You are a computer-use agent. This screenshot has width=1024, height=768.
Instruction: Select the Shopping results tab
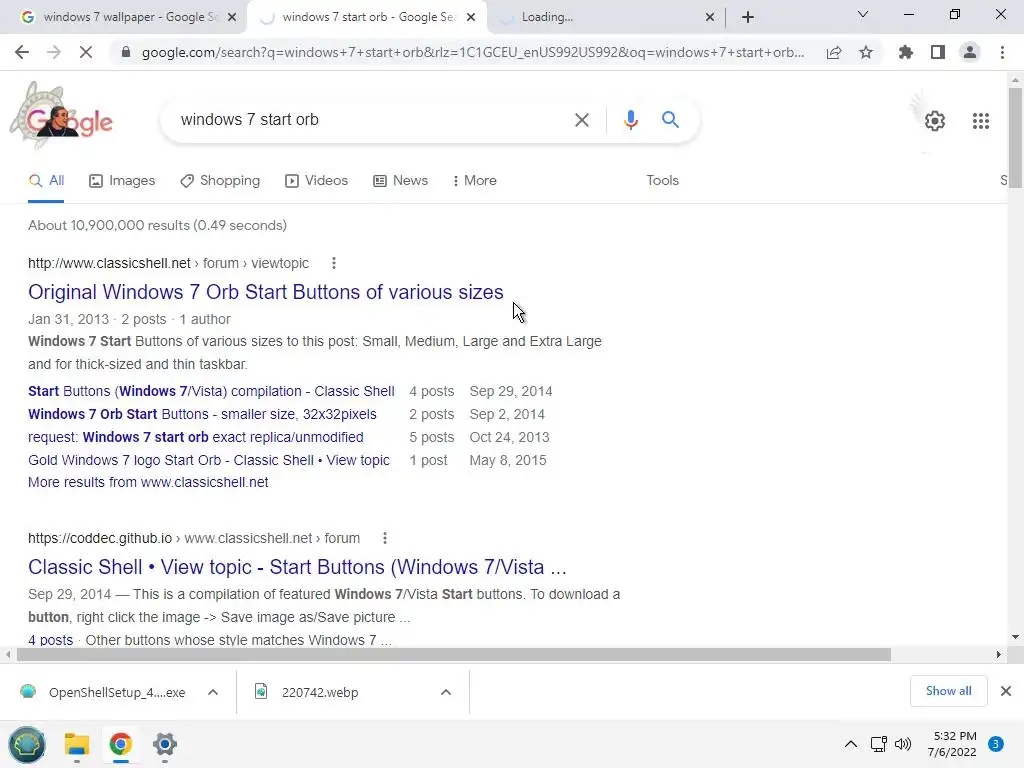click(220, 181)
